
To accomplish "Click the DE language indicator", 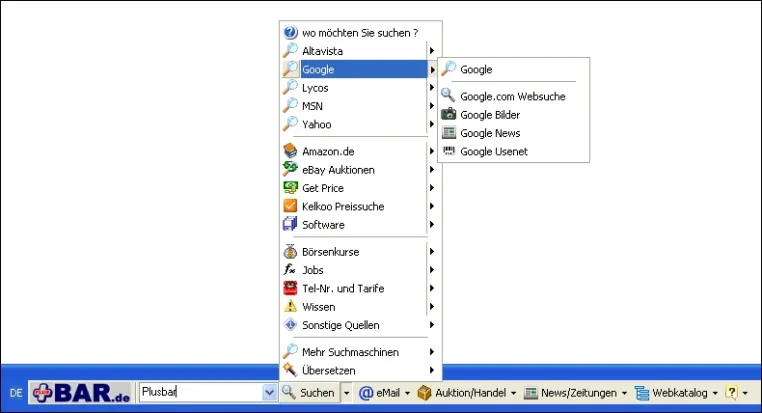I will (16, 393).
